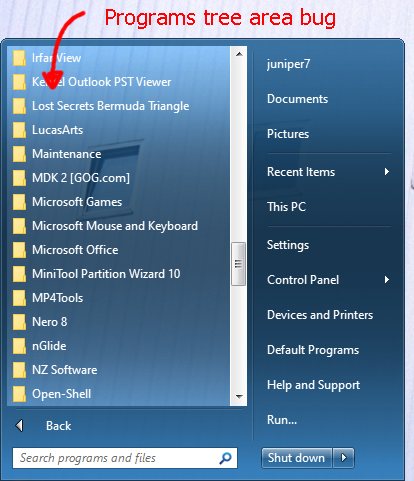The height and width of the screenshot is (481, 414).
Task: Select Microsoft Mouse and Keyboard text
Action: [x=115, y=226]
